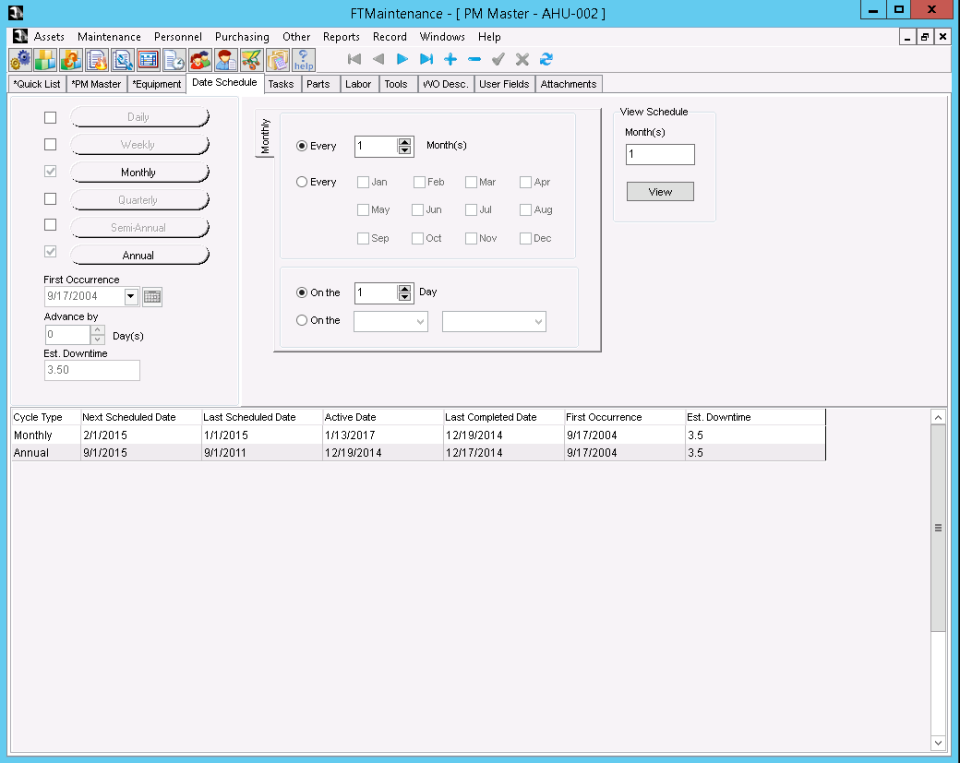960x763 pixels.
Task: Open the gears settings toolbar icon
Action: [20, 60]
